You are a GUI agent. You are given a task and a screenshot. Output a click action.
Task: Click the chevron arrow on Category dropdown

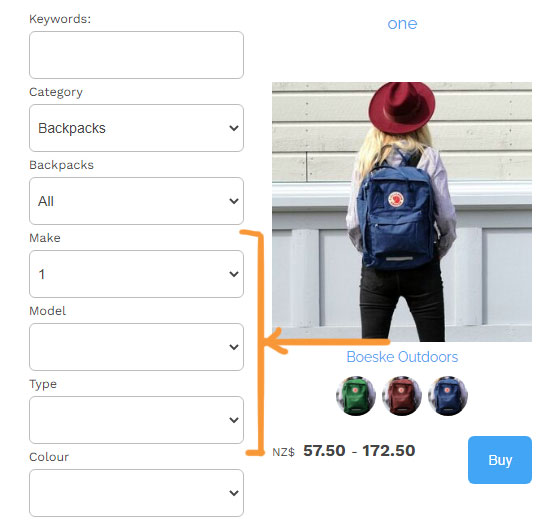pyautogui.click(x=234, y=128)
